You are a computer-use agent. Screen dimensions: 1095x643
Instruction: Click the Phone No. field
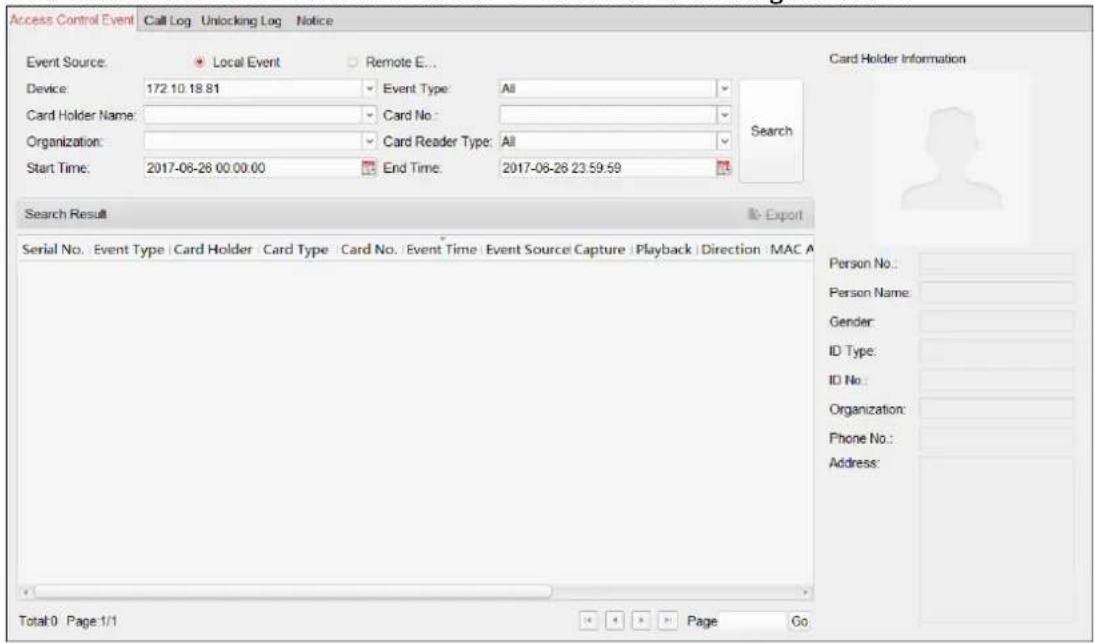997,438
